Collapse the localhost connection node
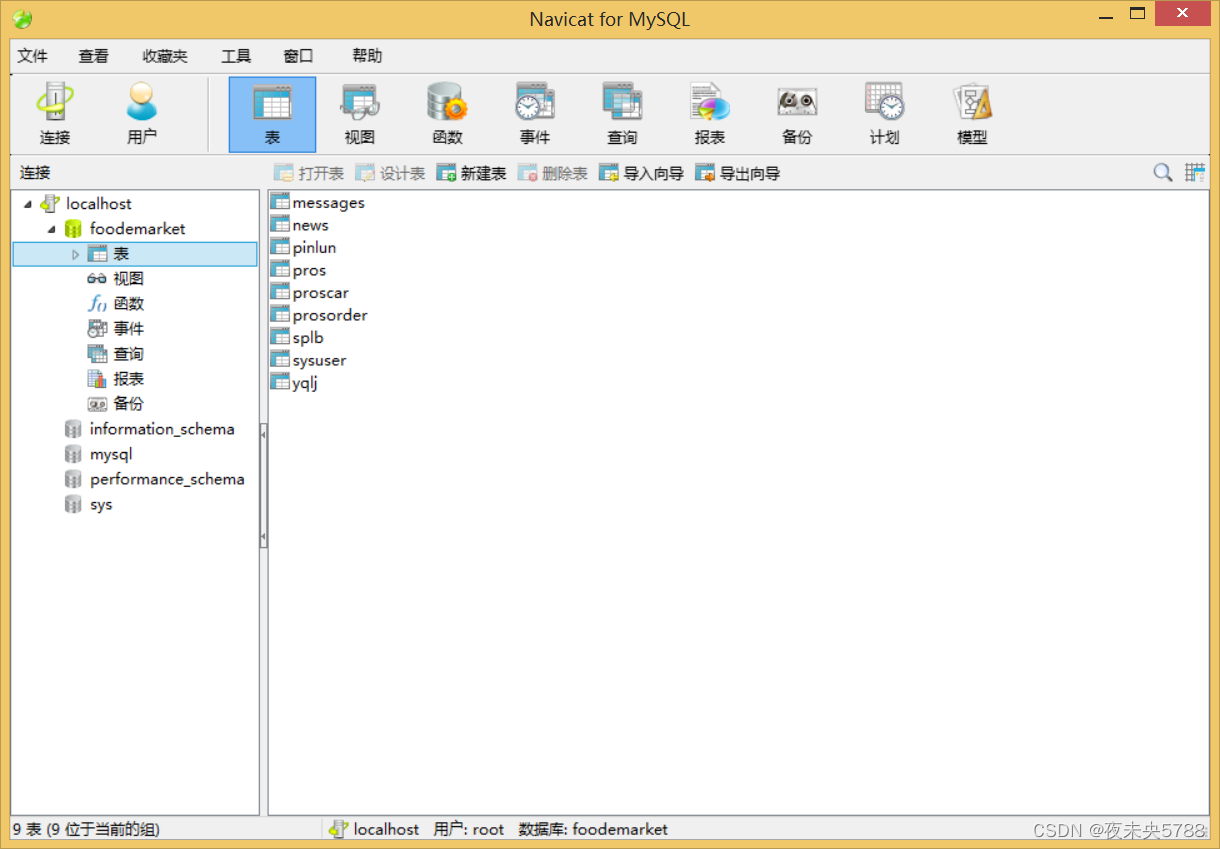Image resolution: width=1220 pixels, height=849 pixels. coord(28,204)
